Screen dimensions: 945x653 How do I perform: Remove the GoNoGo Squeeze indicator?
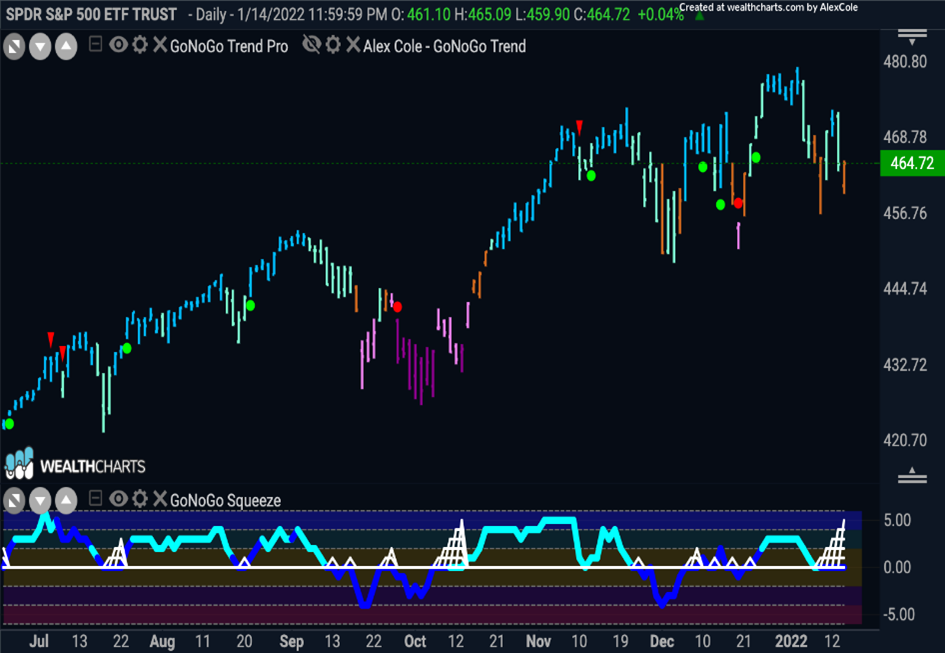[160, 498]
